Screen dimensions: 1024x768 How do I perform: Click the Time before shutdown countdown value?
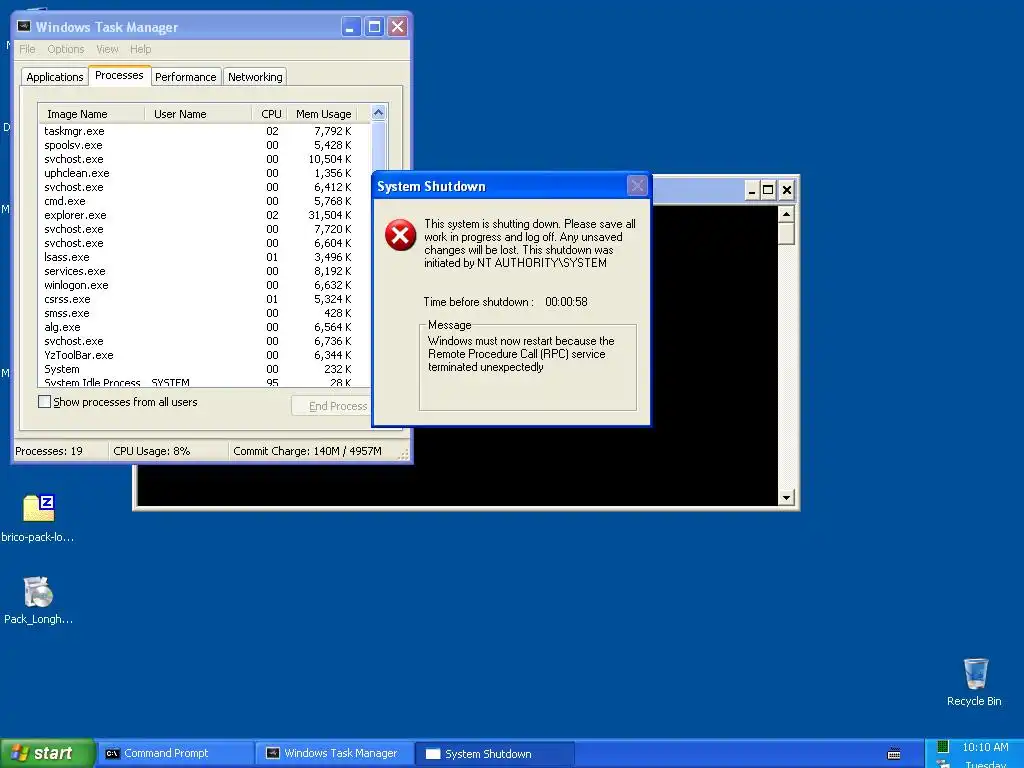(x=566, y=302)
